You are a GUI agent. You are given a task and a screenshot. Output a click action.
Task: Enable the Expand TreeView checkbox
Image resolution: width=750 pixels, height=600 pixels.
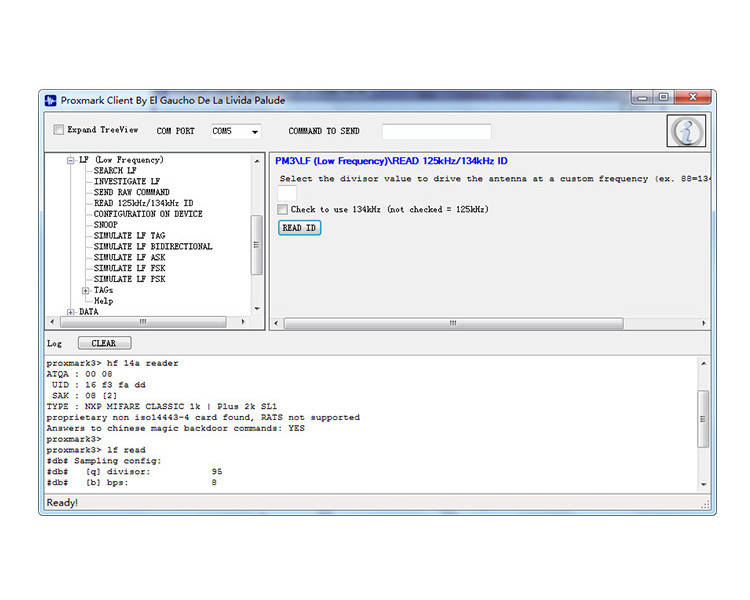pyautogui.click(x=59, y=130)
